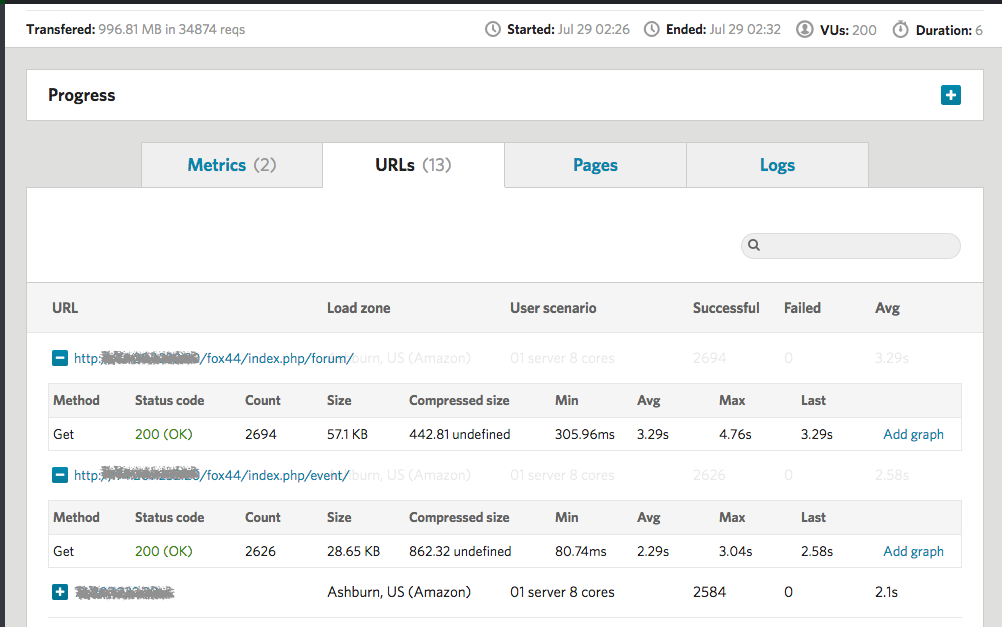Collapse the forum URL row
Screen dimensions: 1002x627
pos(60,358)
